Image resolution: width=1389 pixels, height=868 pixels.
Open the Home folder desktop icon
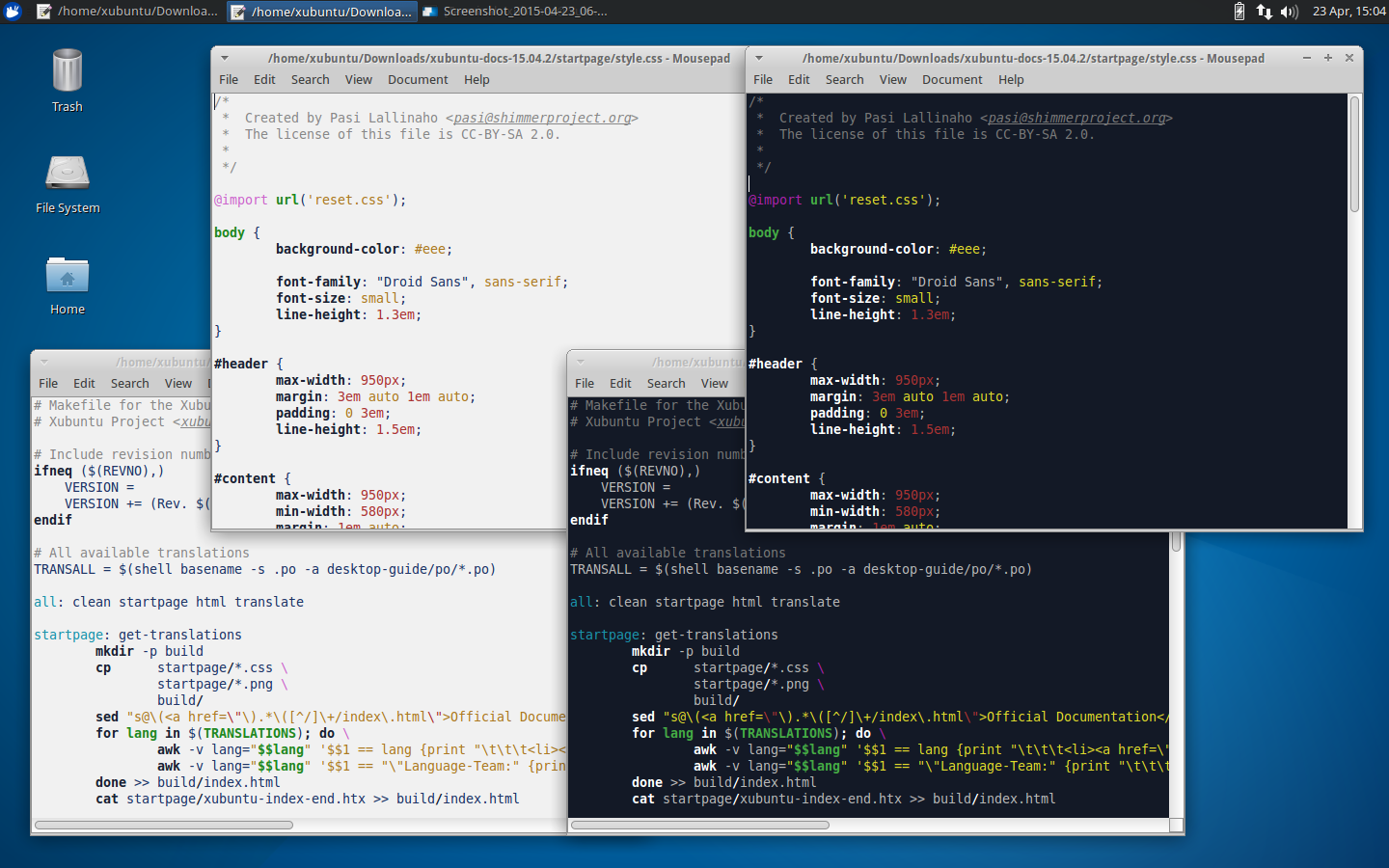point(67,277)
